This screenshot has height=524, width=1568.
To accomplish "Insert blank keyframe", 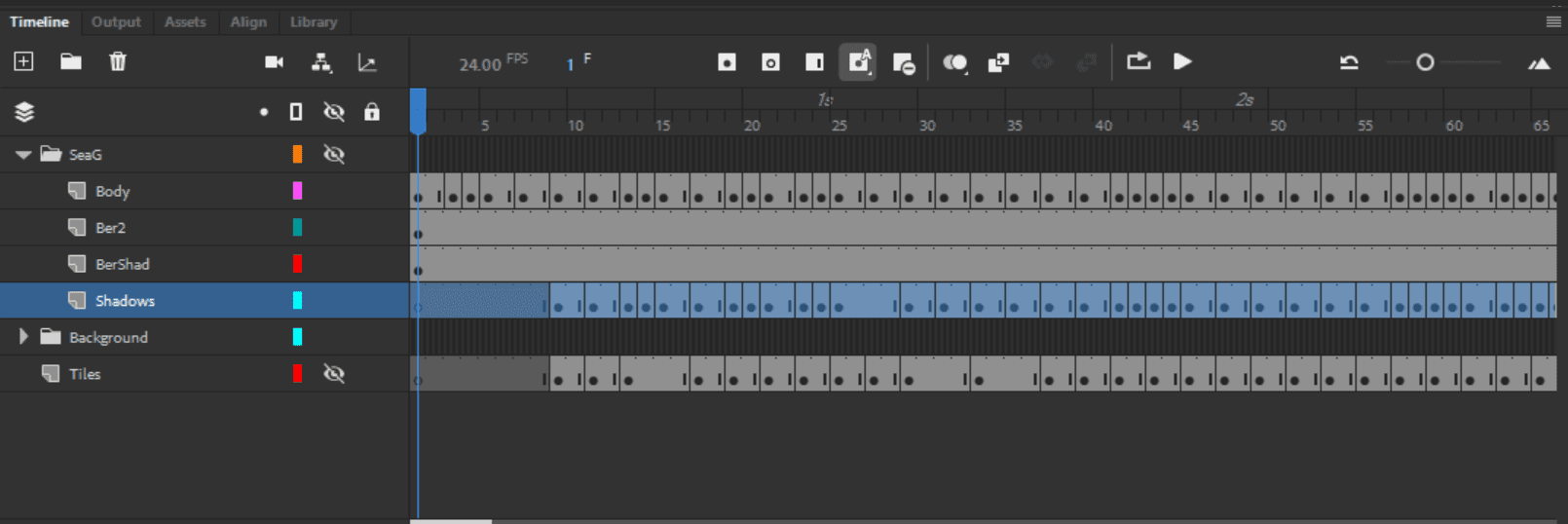I will [770, 62].
